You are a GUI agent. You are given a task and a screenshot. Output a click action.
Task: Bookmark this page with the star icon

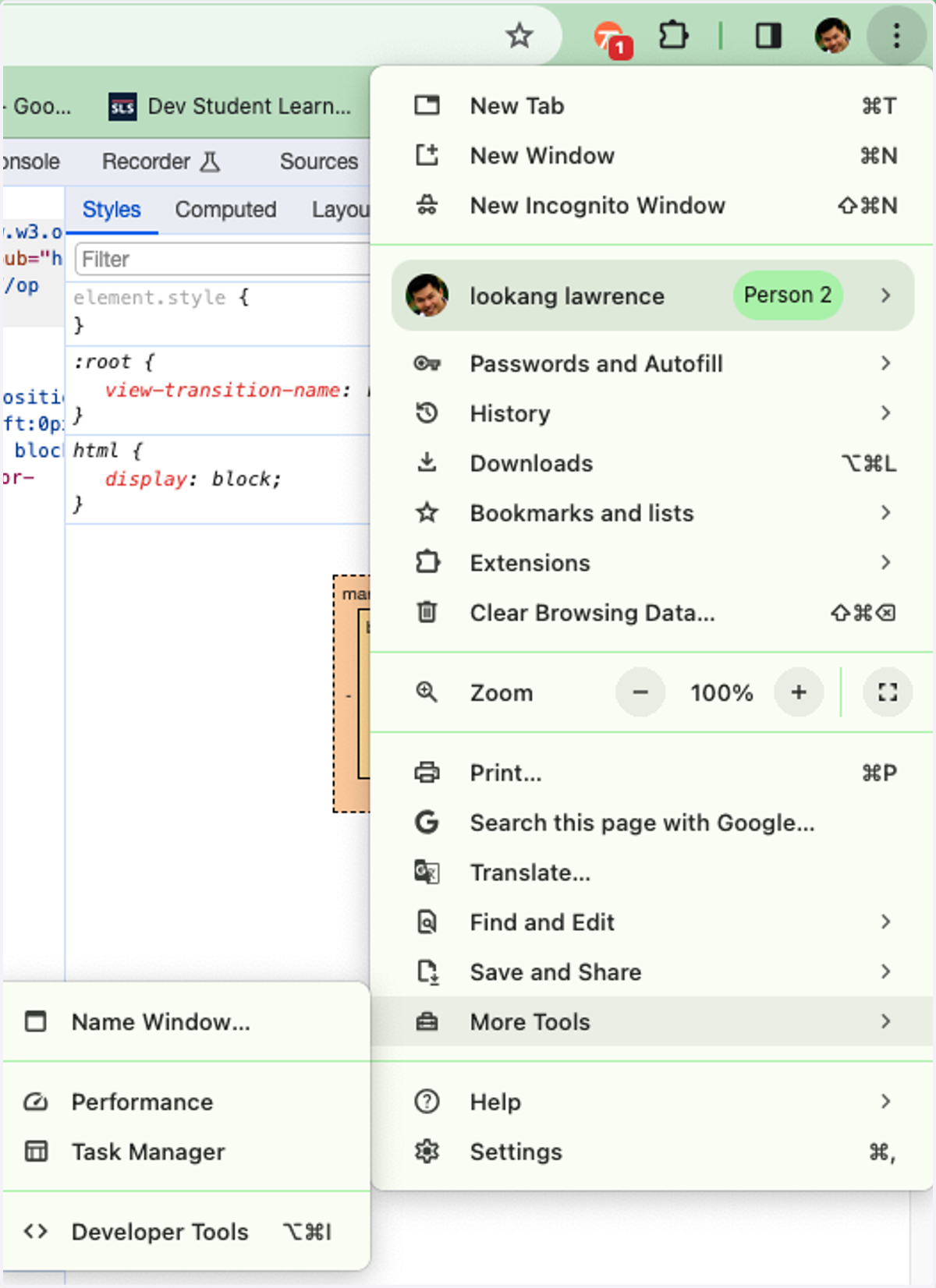pyautogui.click(x=519, y=35)
